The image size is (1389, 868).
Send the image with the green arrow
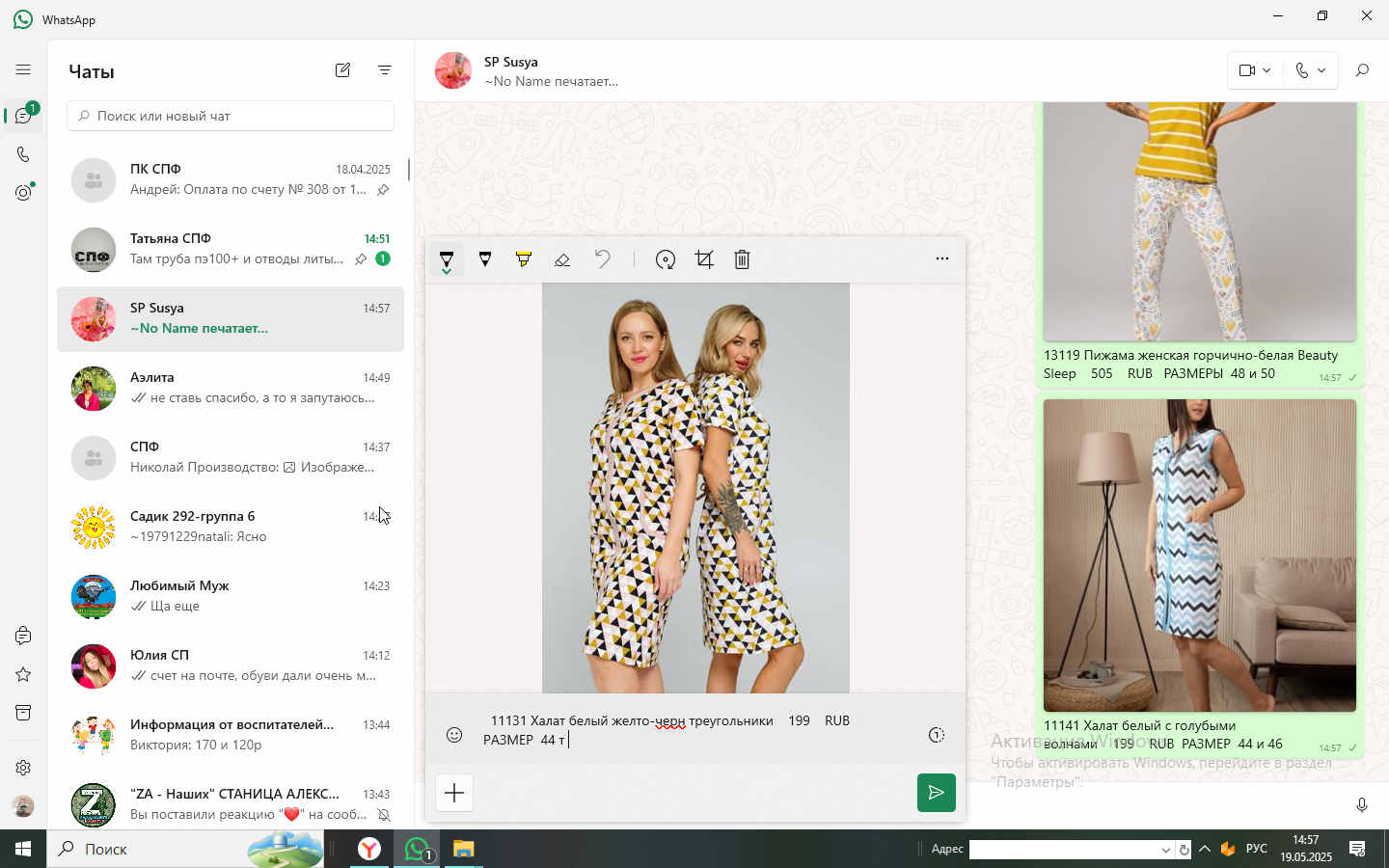point(937,793)
